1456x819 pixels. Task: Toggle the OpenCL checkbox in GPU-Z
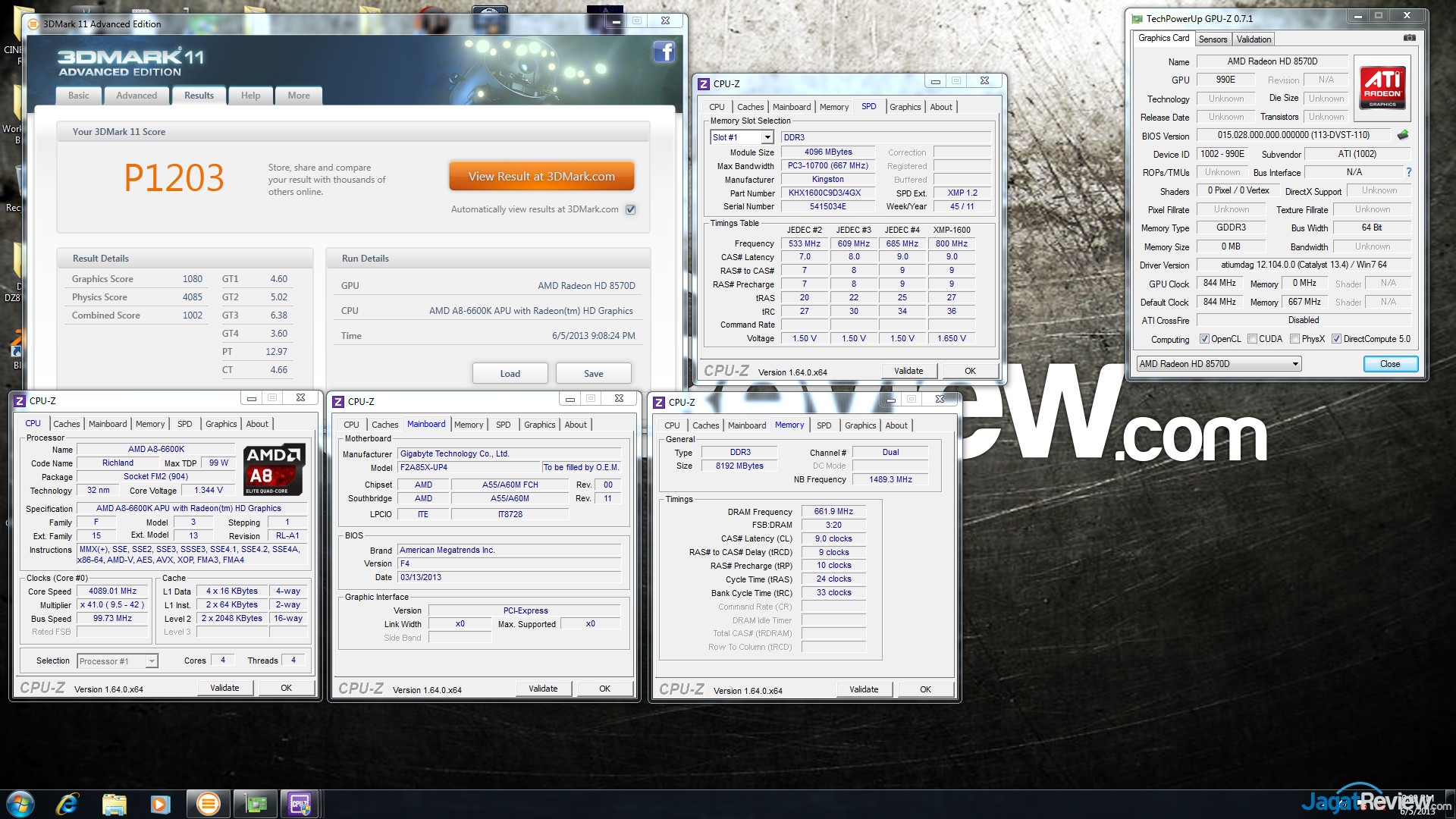1203,339
